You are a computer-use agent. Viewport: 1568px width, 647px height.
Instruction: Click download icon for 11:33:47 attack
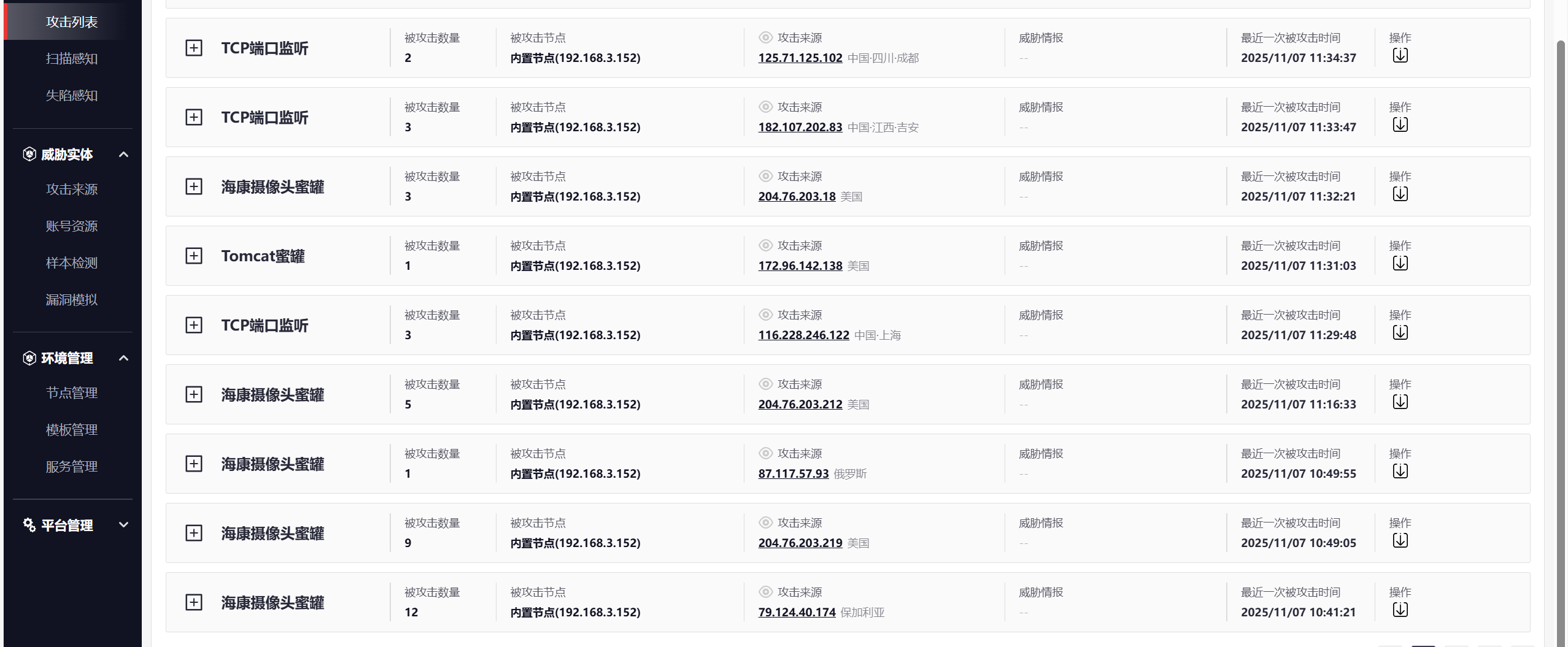click(1400, 125)
